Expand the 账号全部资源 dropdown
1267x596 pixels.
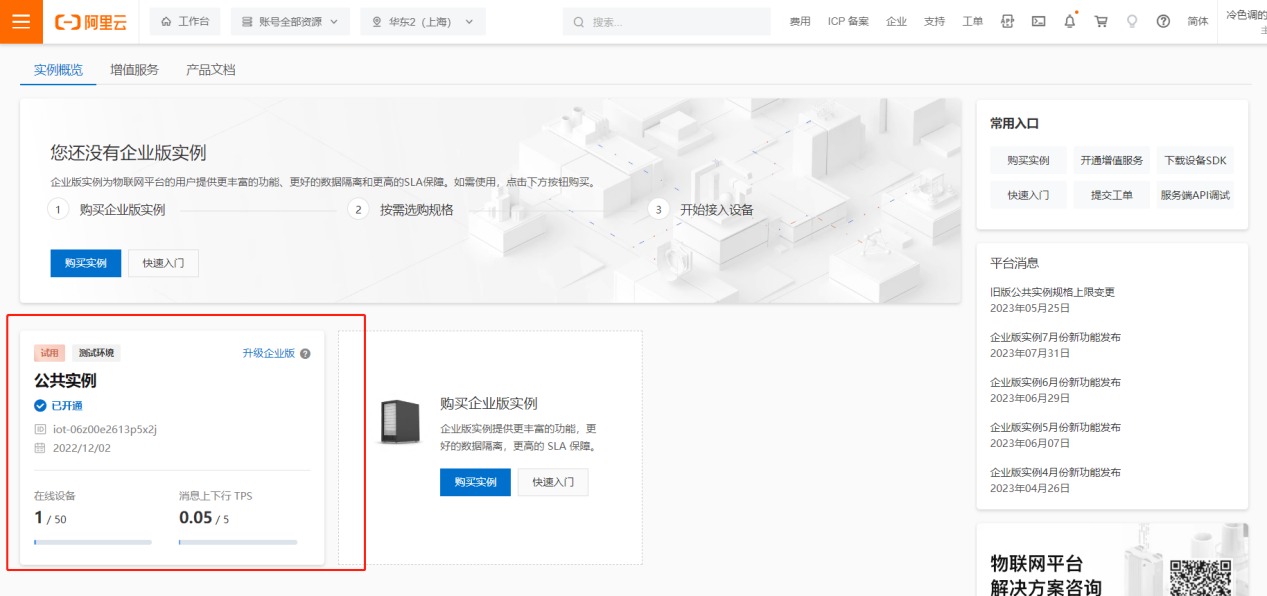click(290, 21)
